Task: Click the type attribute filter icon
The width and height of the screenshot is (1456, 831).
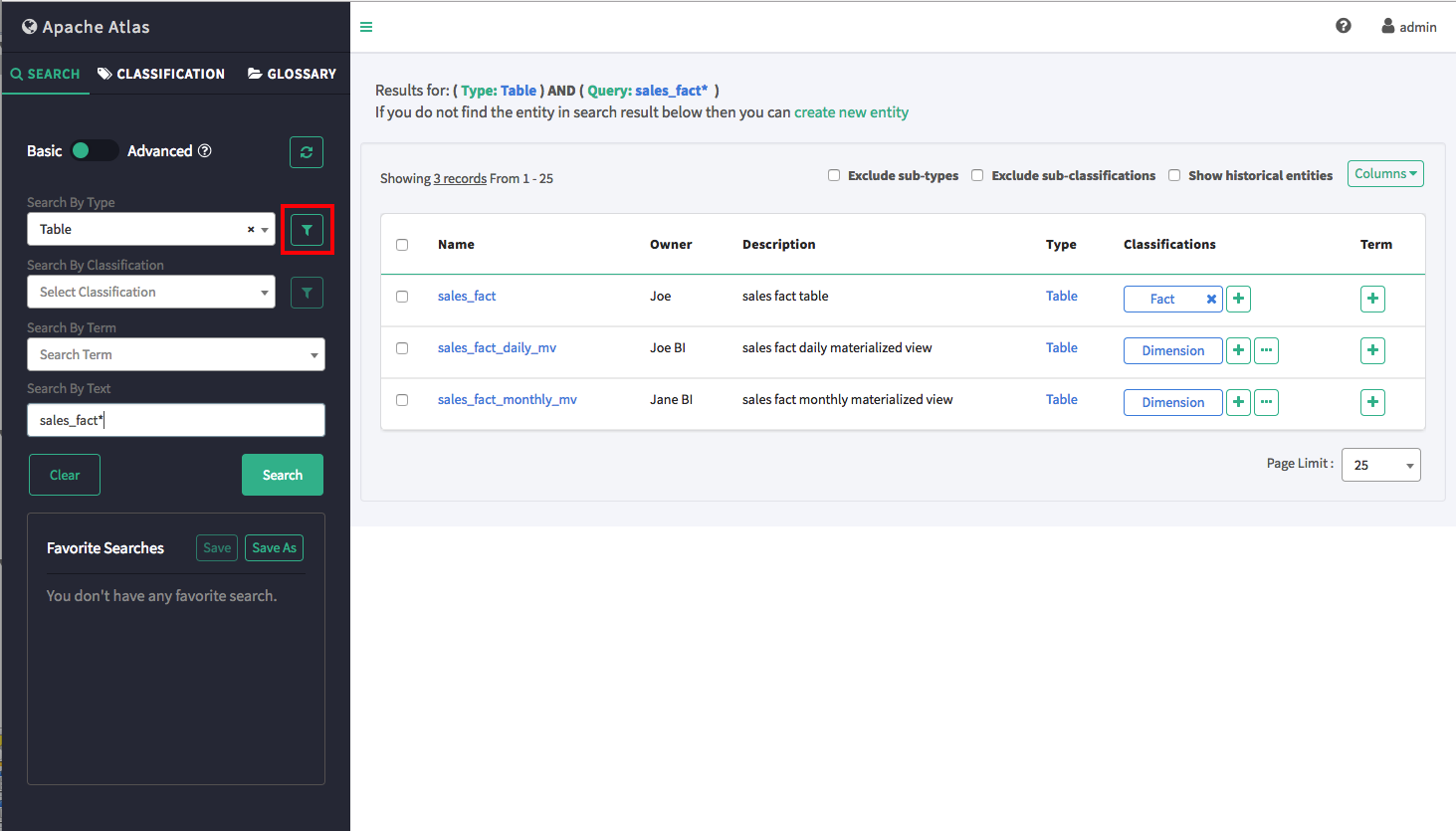Action: coord(307,230)
